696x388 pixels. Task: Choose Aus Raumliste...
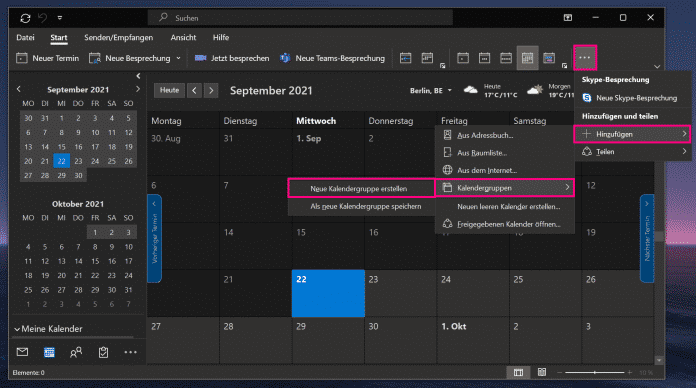pyautogui.click(x=505, y=153)
